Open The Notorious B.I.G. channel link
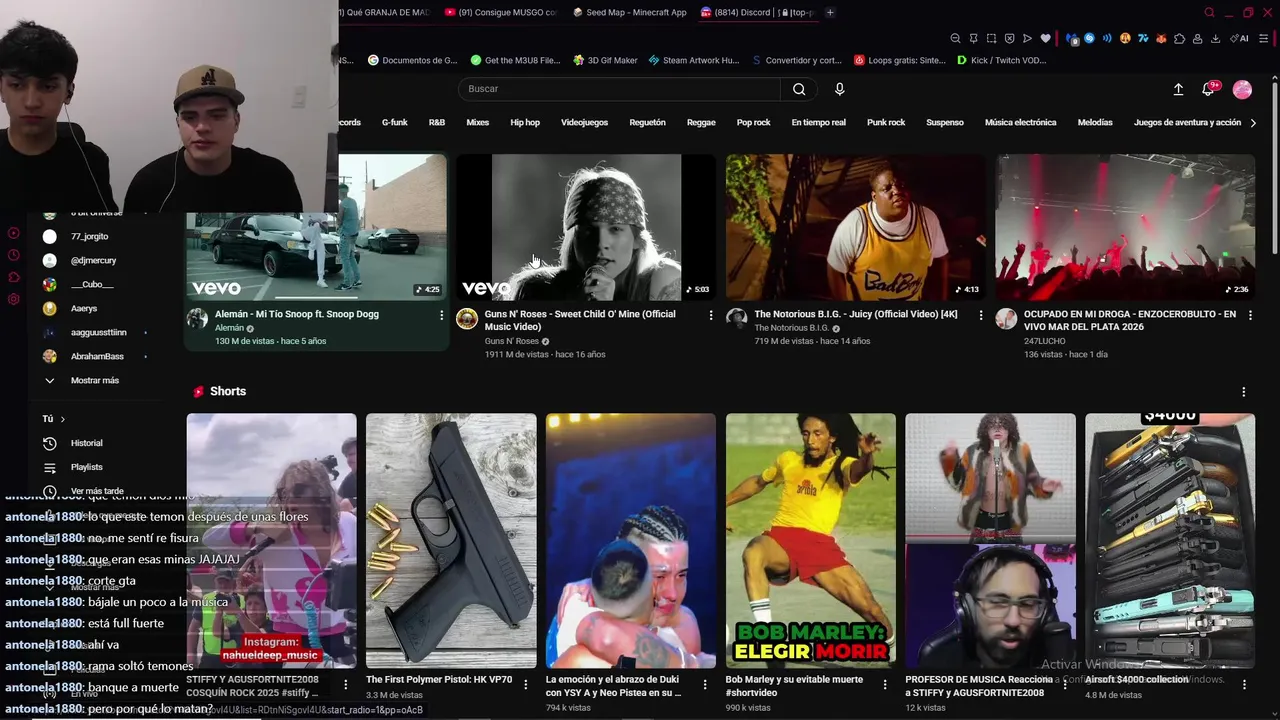Image resolution: width=1280 pixels, height=720 pixels. click(x=791, y=328)
